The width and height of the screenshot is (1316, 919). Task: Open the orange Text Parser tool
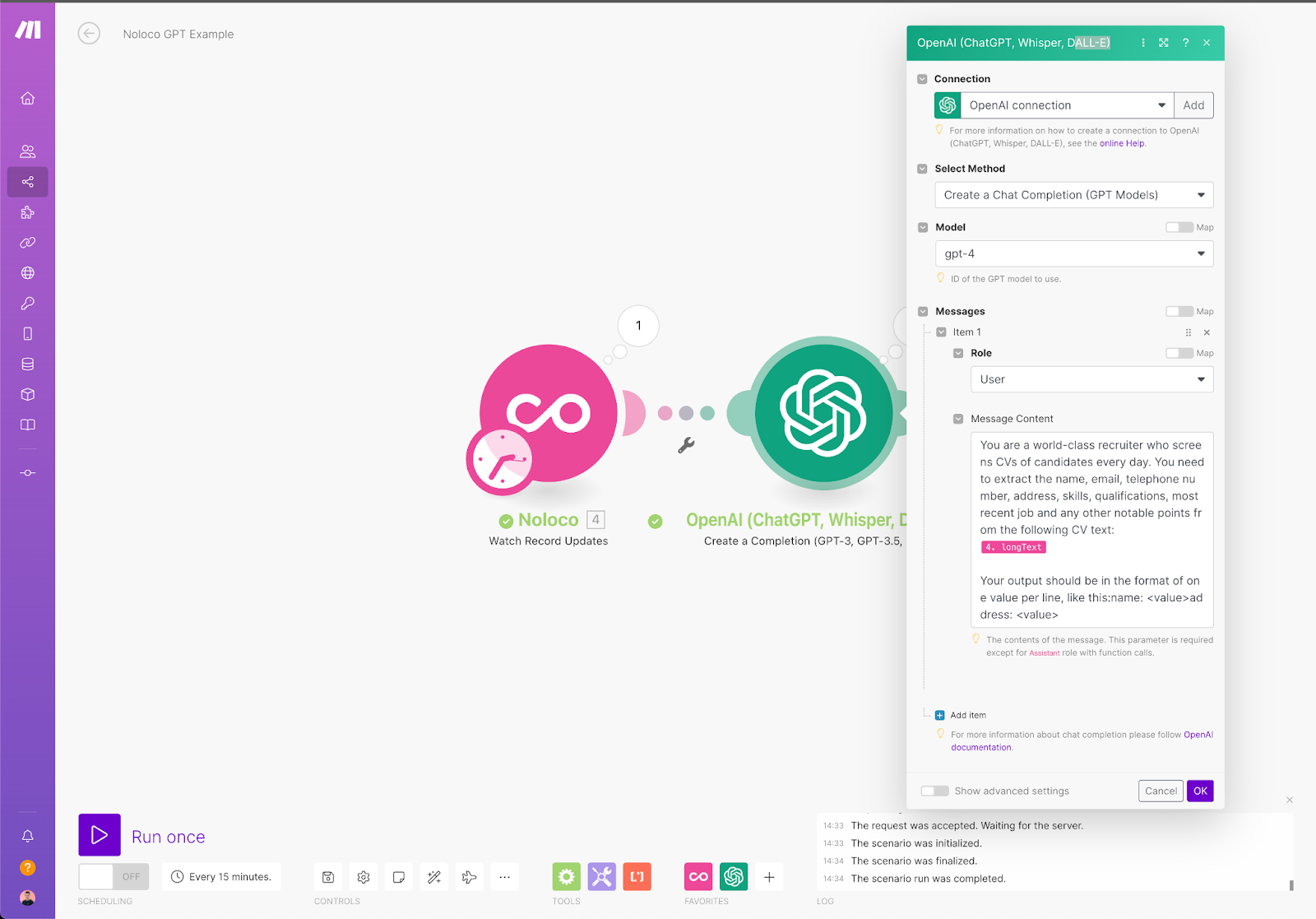(637, 876)
